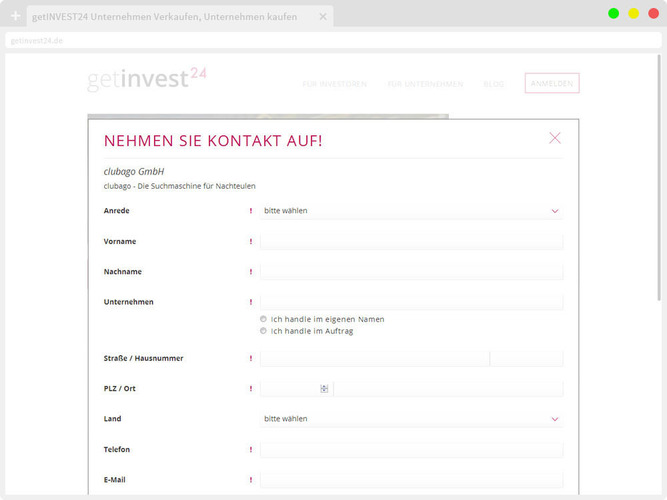Open the Land dropdown
667x500 pixels.
[411, 419]
